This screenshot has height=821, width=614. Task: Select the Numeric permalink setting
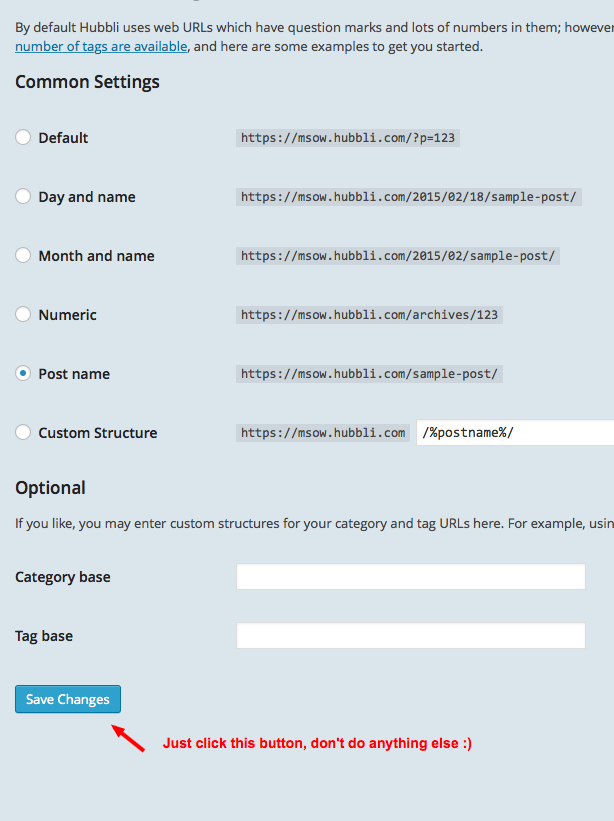point(23,315)
